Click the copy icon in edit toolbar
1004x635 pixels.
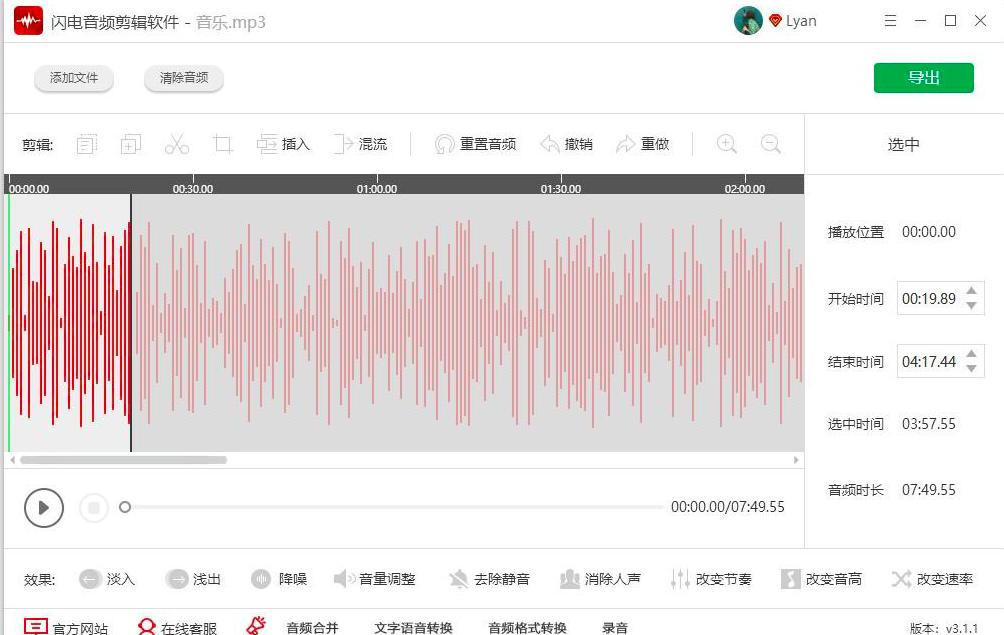point(87,144)
